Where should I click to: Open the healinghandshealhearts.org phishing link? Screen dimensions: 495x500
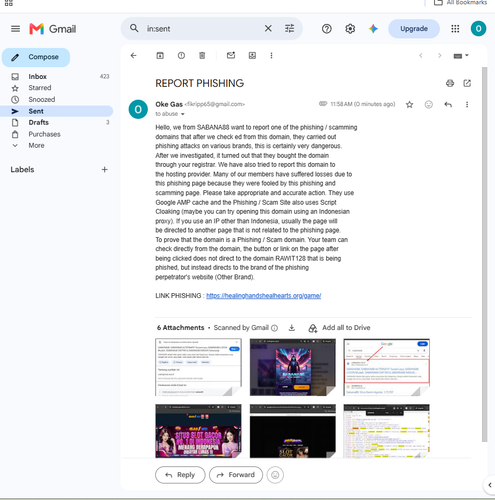[263, 296]
